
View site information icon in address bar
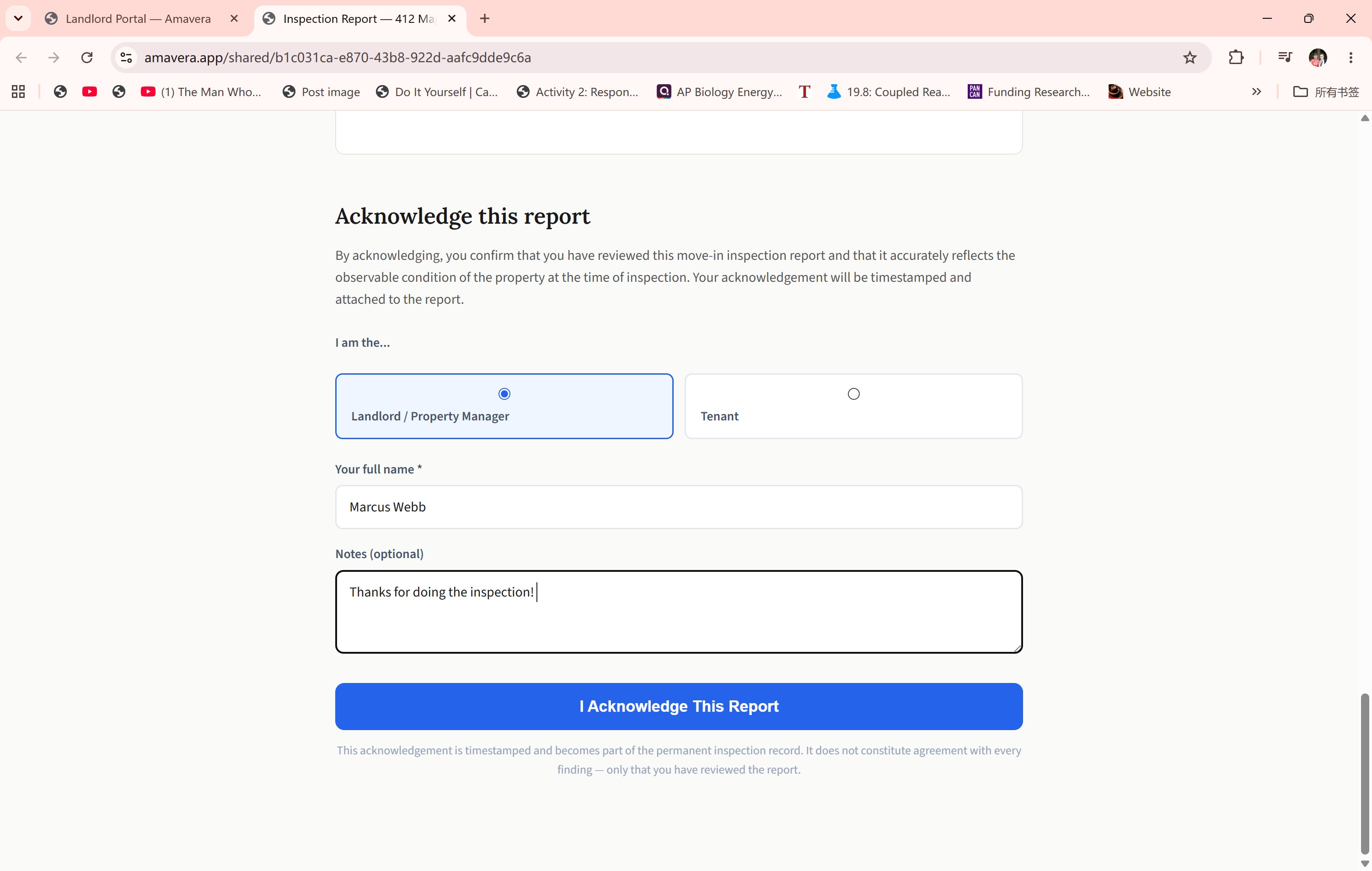click(x=127, y=58)
